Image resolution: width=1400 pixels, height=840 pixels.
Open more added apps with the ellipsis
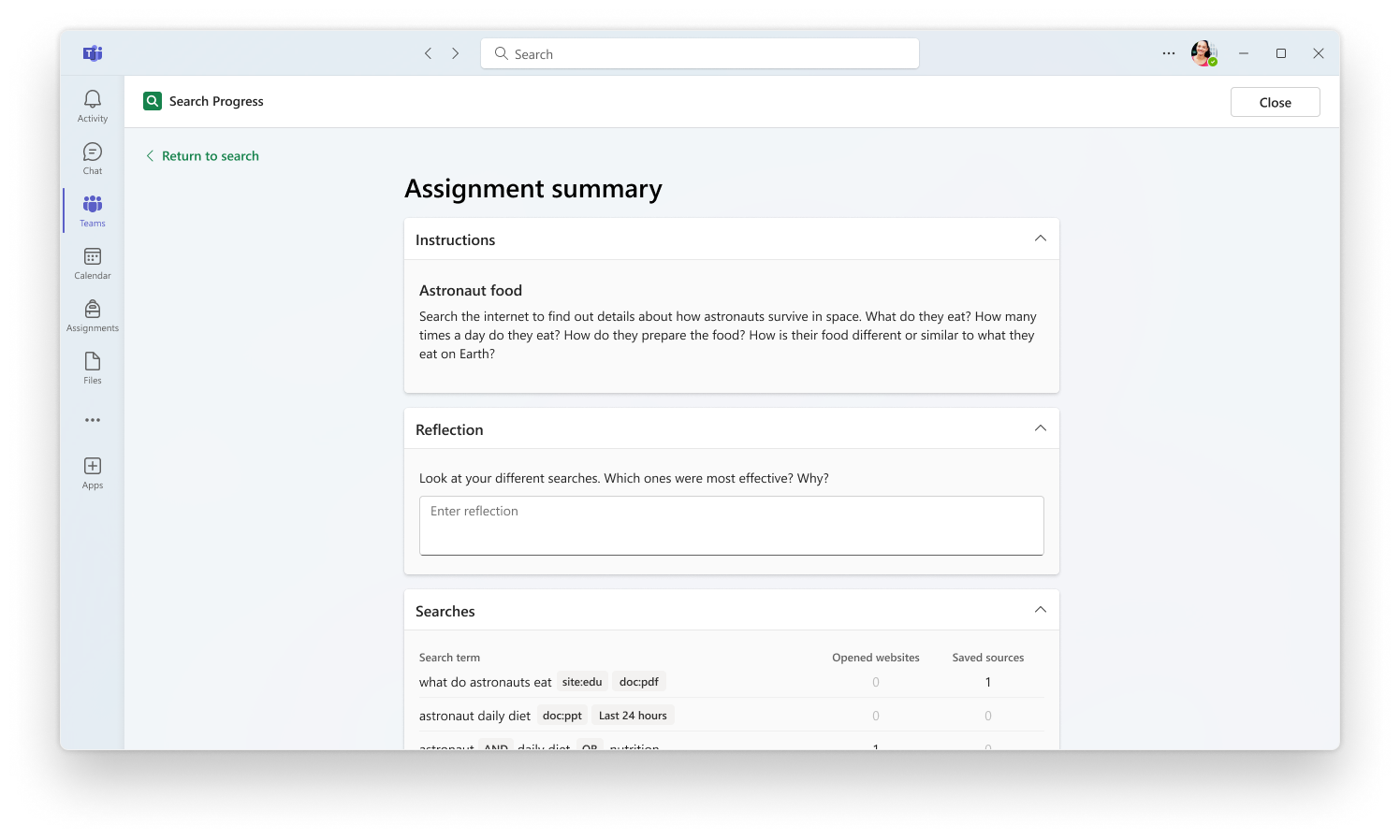(x=92, y=419)
